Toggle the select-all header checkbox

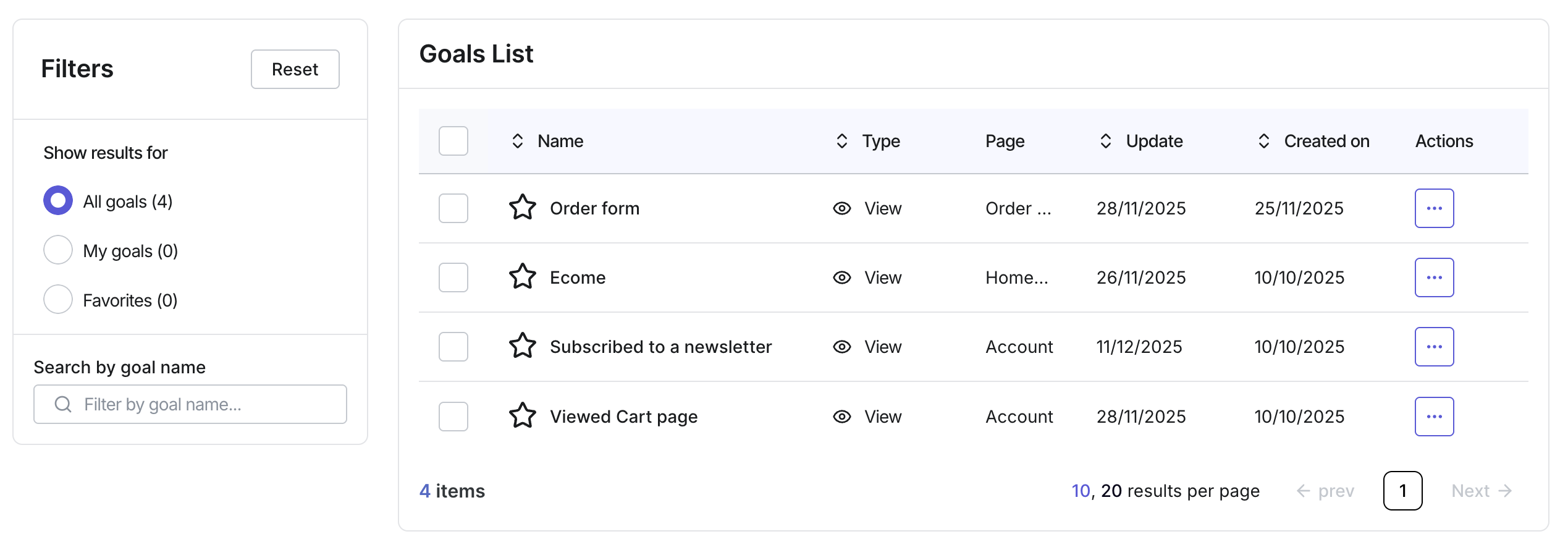coord(453,141)
